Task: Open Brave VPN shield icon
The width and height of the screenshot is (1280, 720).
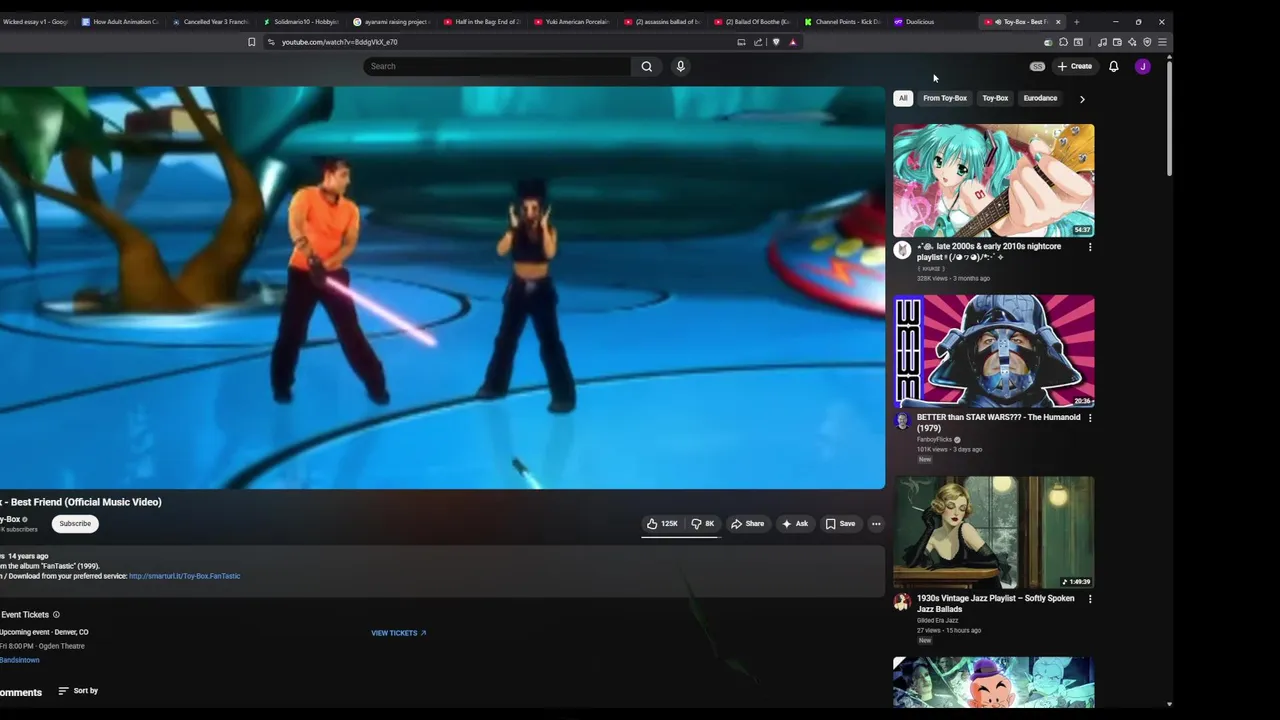Action: (x=1147, y=42)
